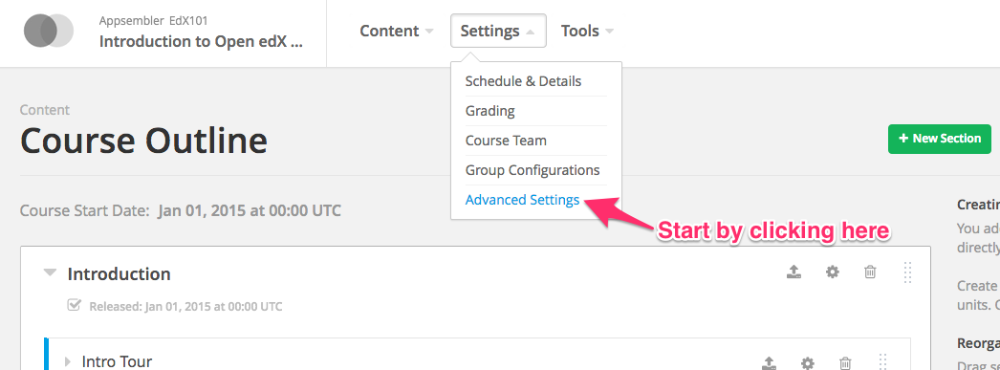Expand the Intro Tour subsection
The width and height of the screenshot is (1000, 370).
[68, 362]
